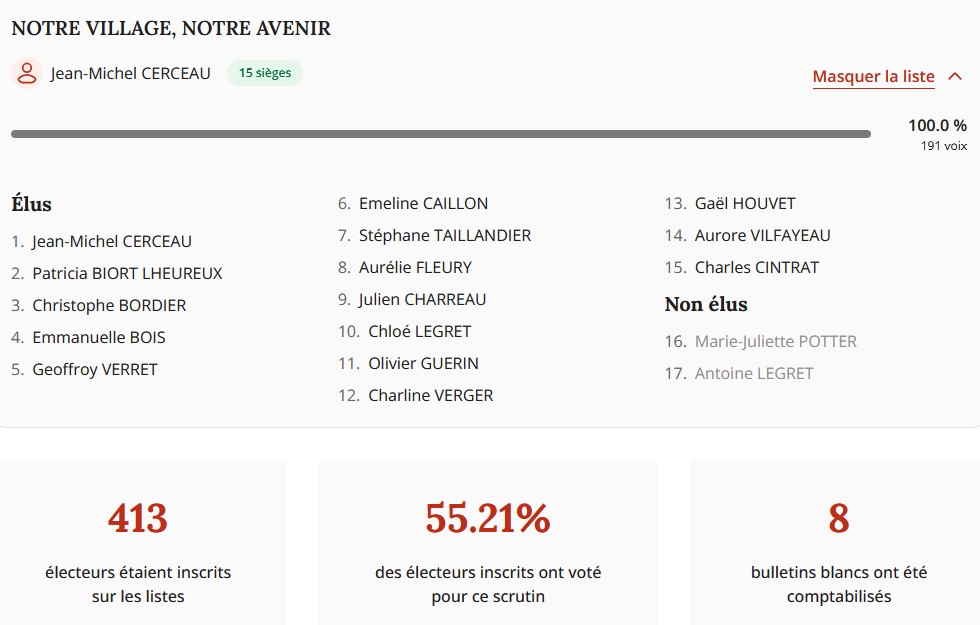980x625 pixels.
Task: Select Christophe BORDIER in the elected list
Action: click(109, 305)
